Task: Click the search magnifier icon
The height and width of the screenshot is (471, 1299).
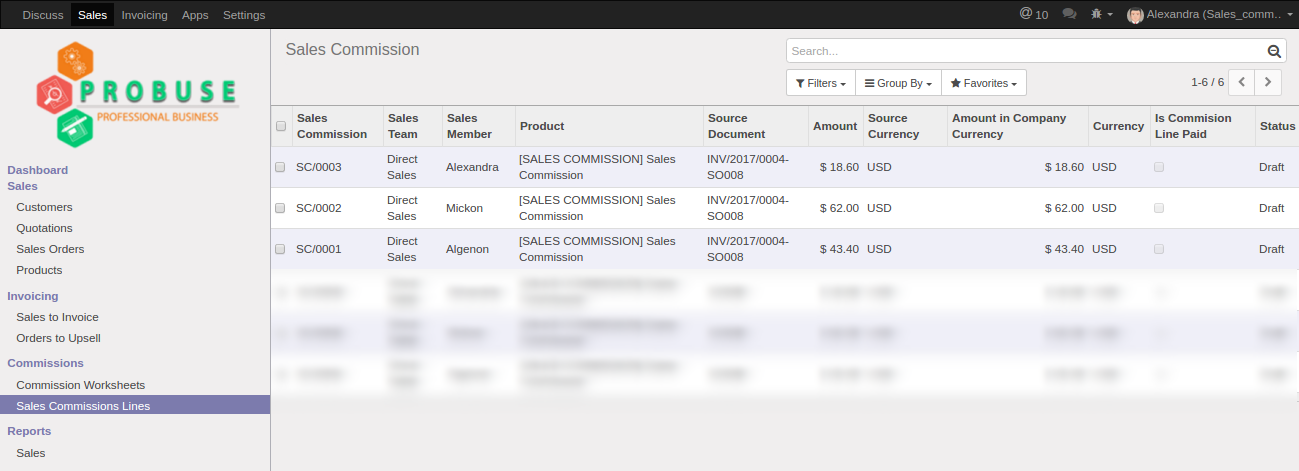Action: (x=1274, y=52)
